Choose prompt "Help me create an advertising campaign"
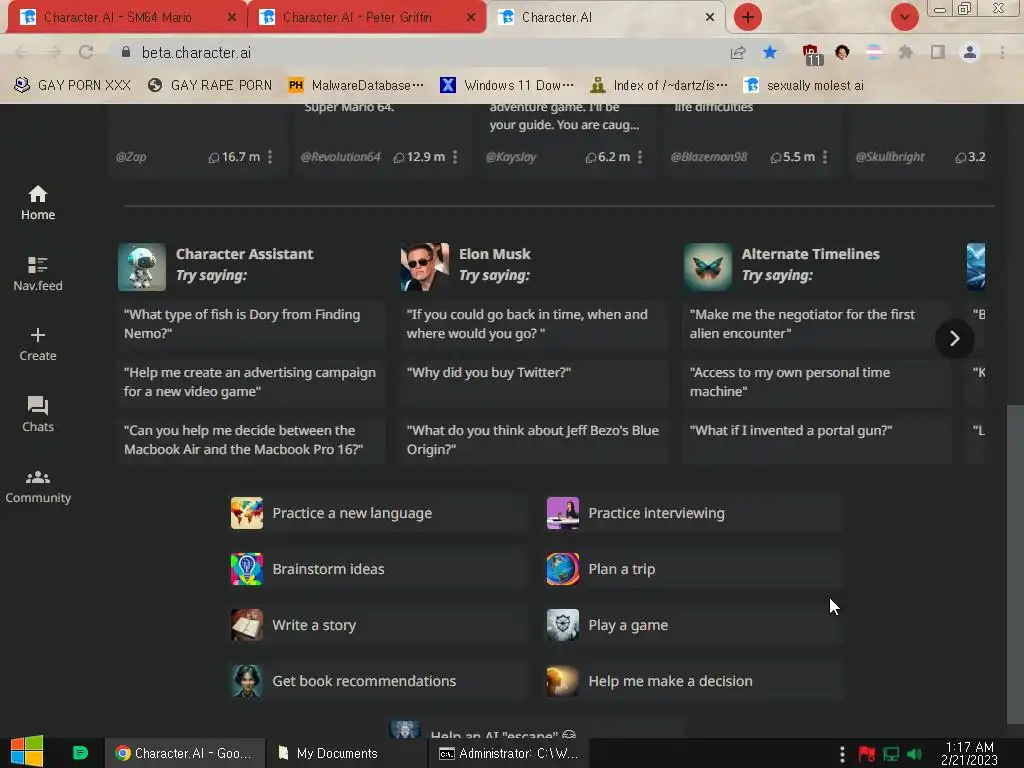1024x768 pixels. click(x=251, y=382)
